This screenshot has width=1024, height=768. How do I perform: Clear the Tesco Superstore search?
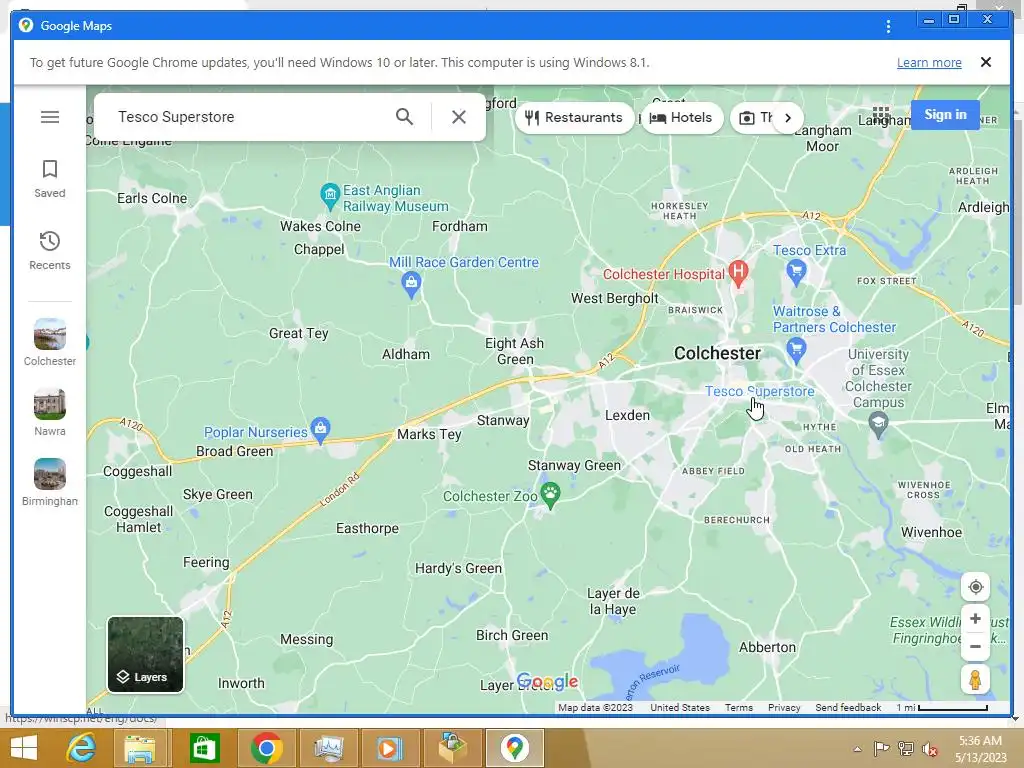[x=459, y=117]
